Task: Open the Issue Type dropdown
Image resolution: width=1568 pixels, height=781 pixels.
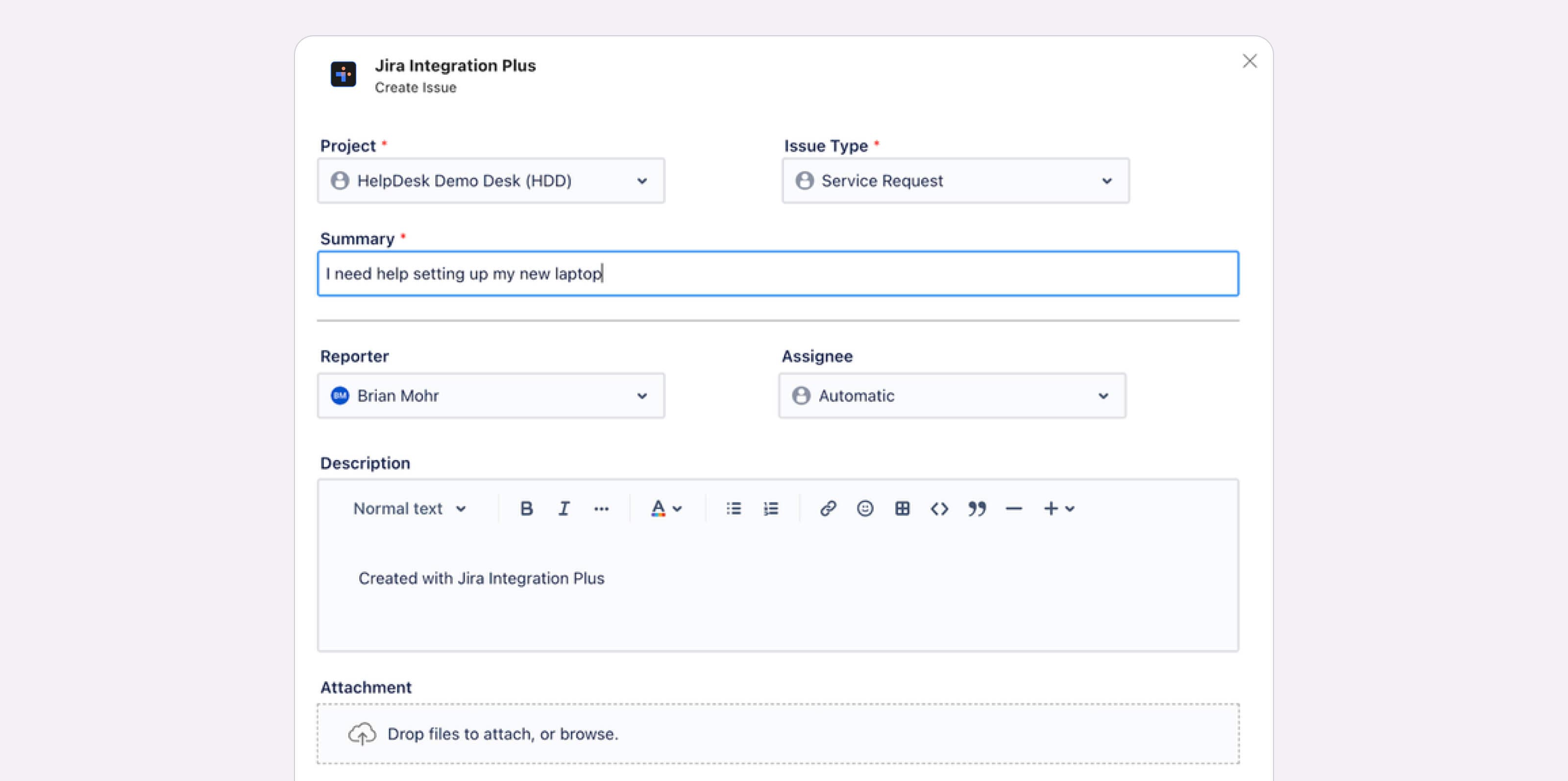Action: (x=955, y=181)
